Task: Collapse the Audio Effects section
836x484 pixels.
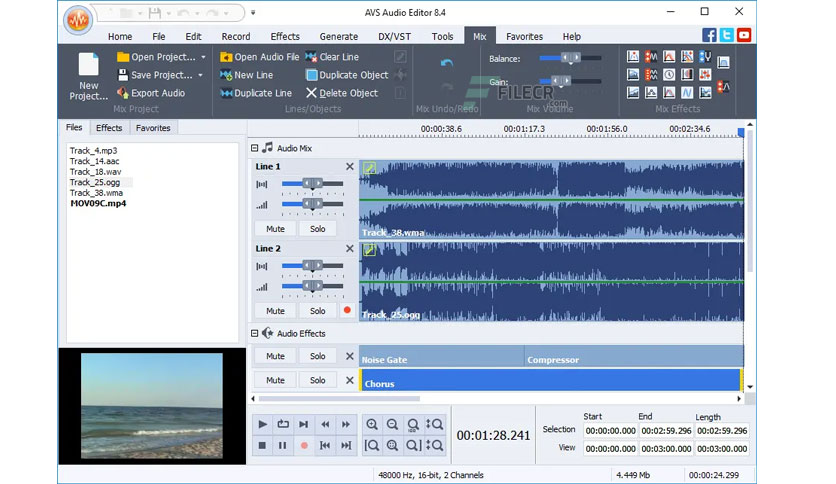Action: [x=254, y=333]
